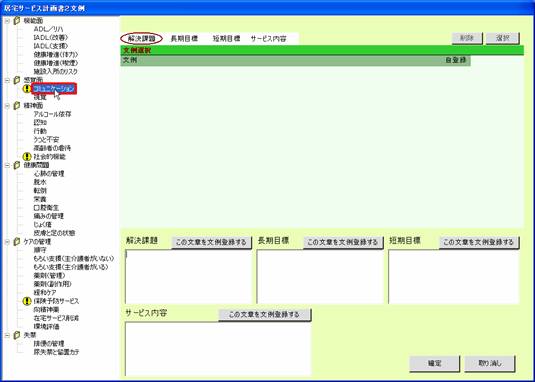Click the folder icon for 精神面
535x382 pixels.
tap(17, 106)
